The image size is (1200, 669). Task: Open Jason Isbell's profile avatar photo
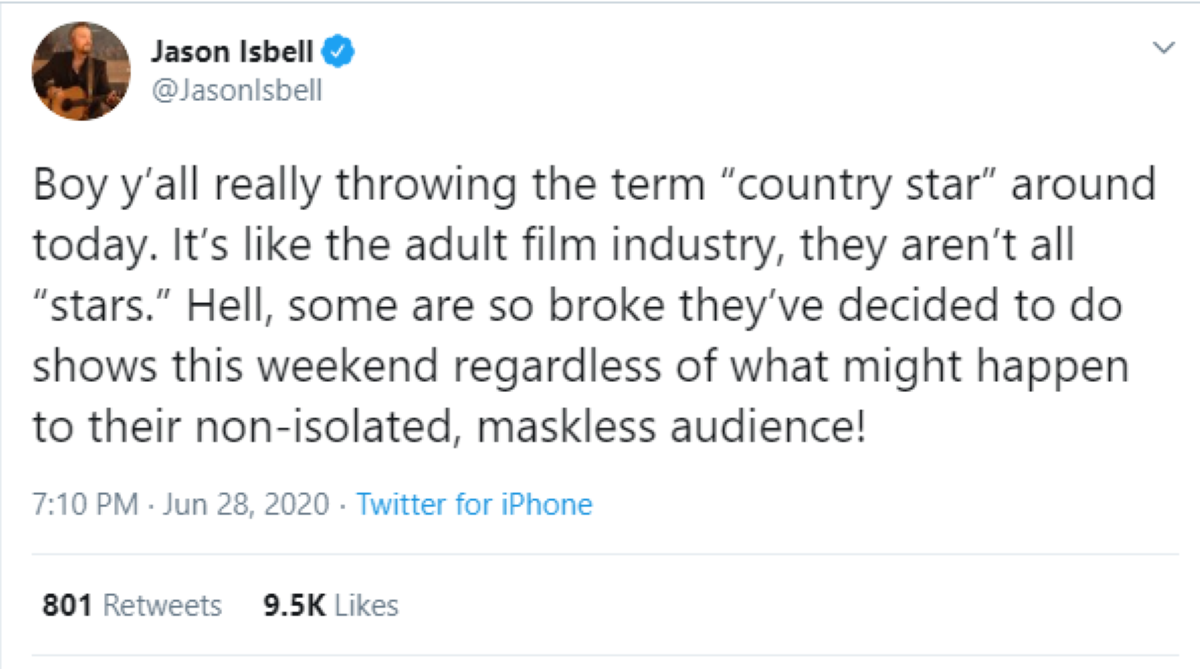81,71
